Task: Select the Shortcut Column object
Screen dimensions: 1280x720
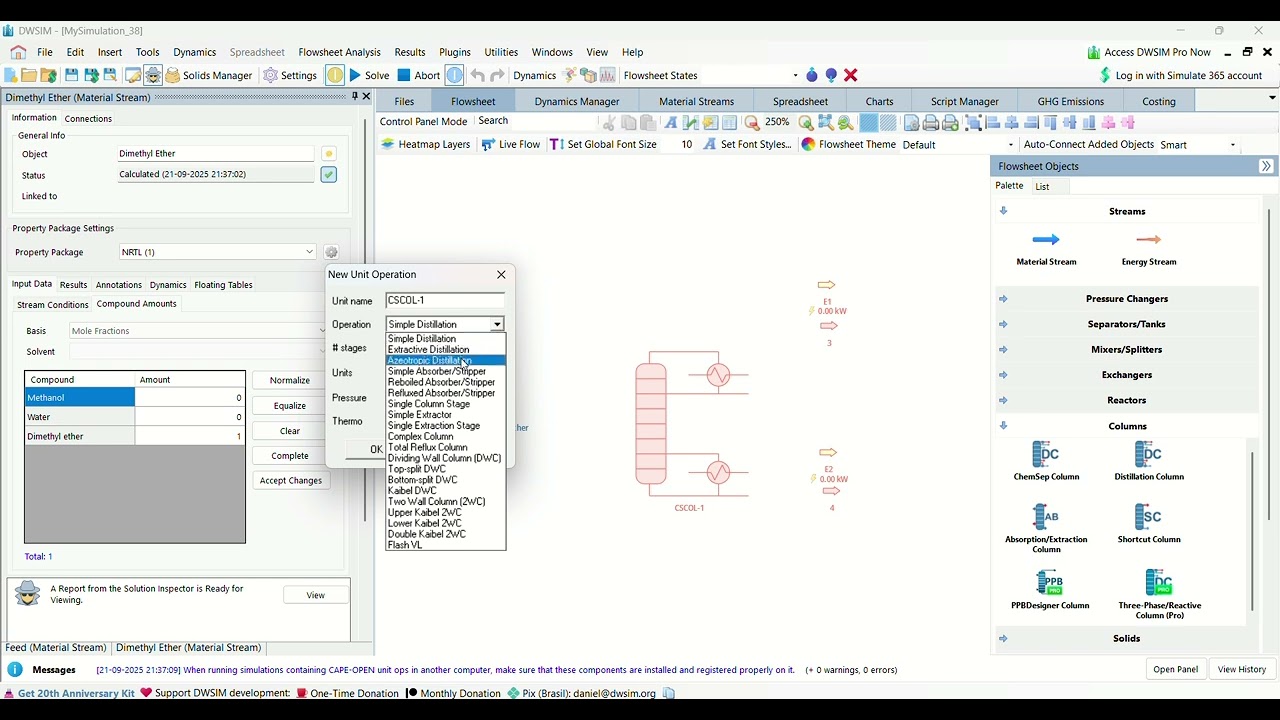Action: 1149,524
